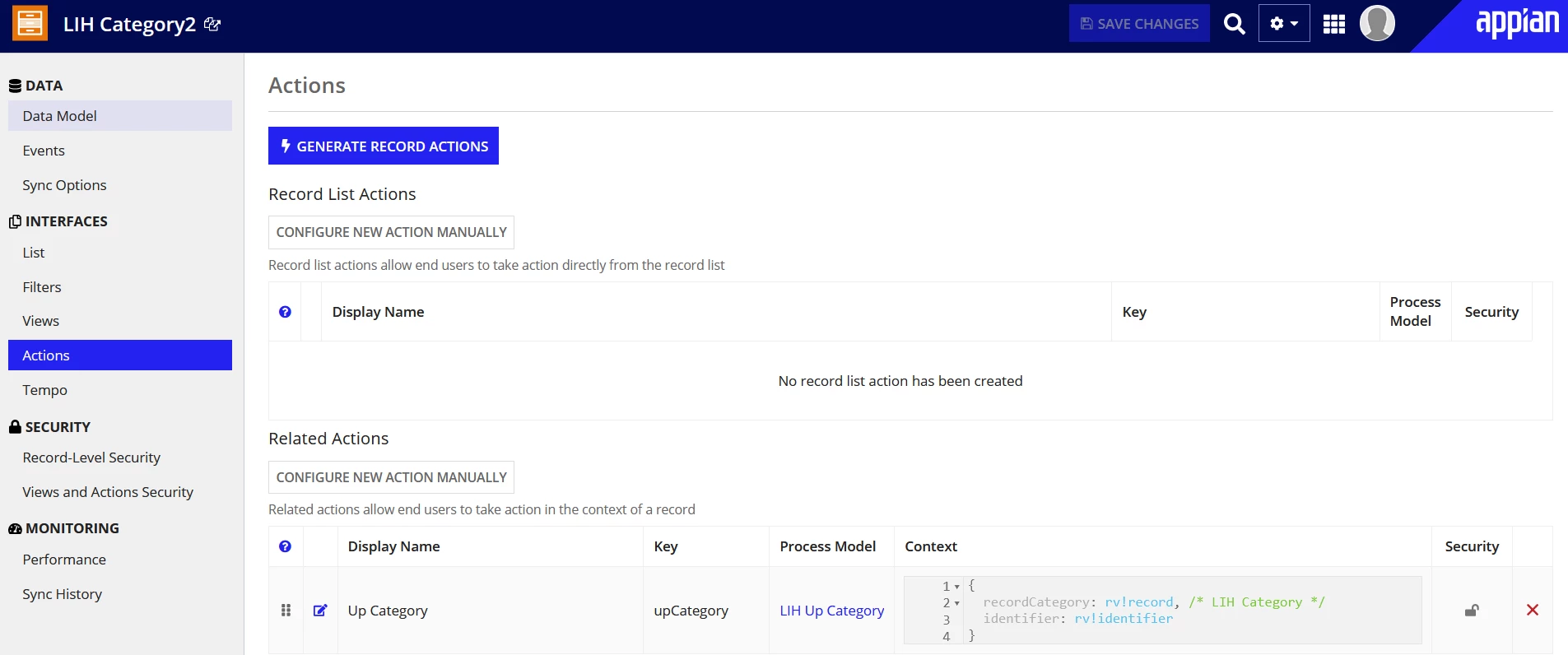Navigate to Filters

click(x=120, y=287)
